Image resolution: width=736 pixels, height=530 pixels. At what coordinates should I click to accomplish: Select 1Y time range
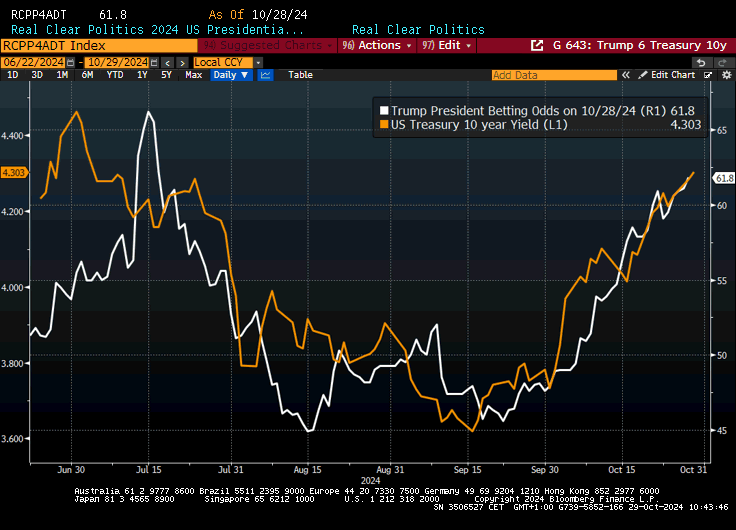click(x=142, y=75)
